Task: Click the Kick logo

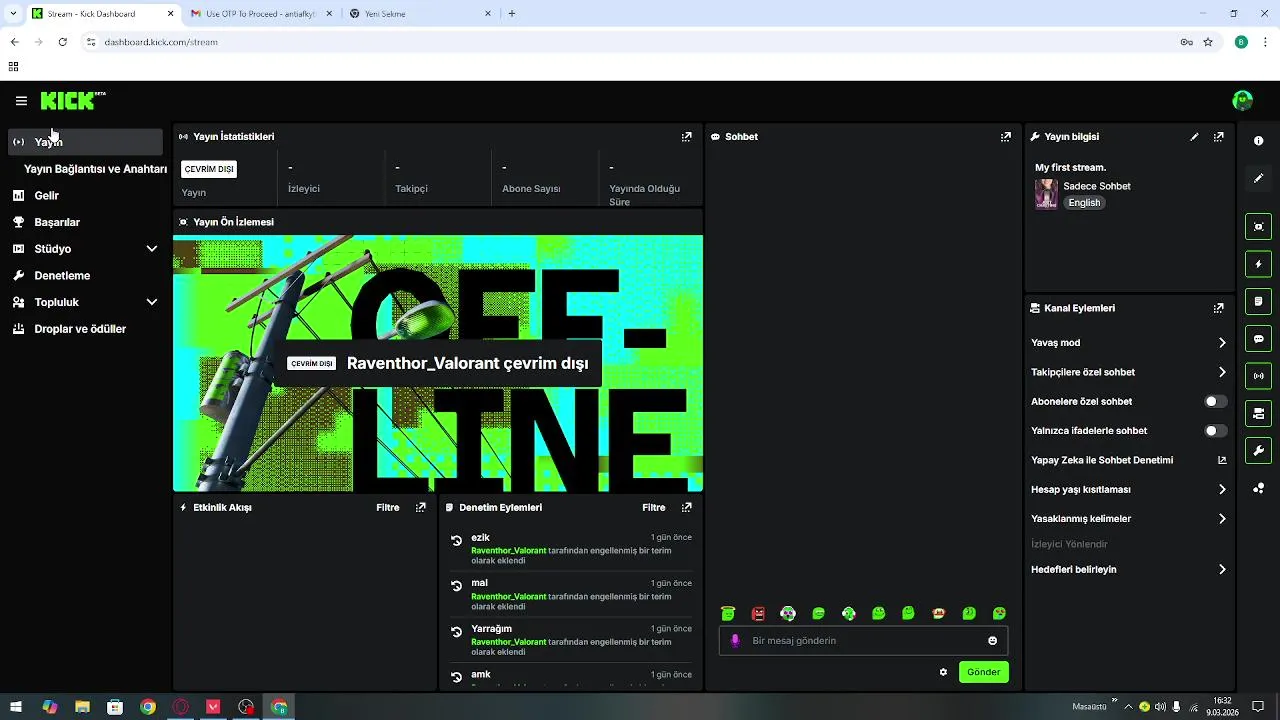Action: click(x=72, y=100)
